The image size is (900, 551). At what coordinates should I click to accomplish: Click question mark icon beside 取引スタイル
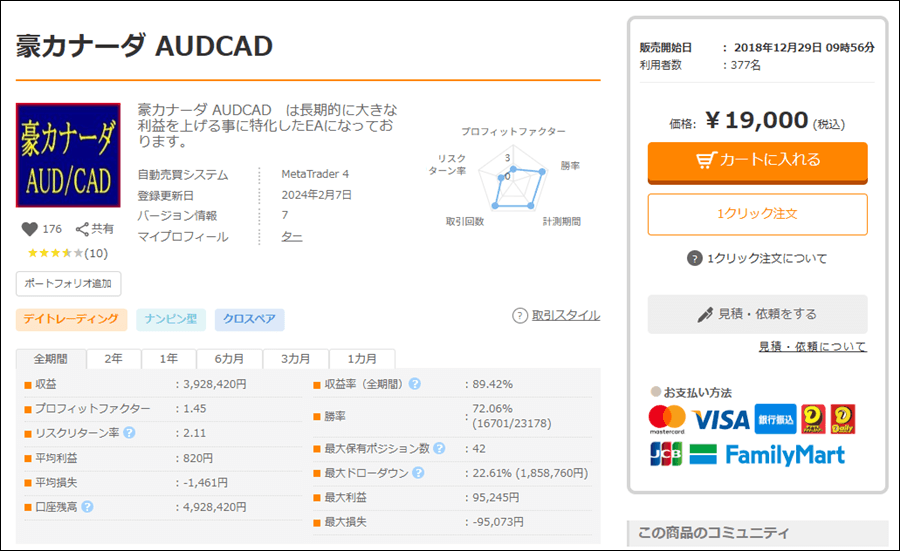519,315
